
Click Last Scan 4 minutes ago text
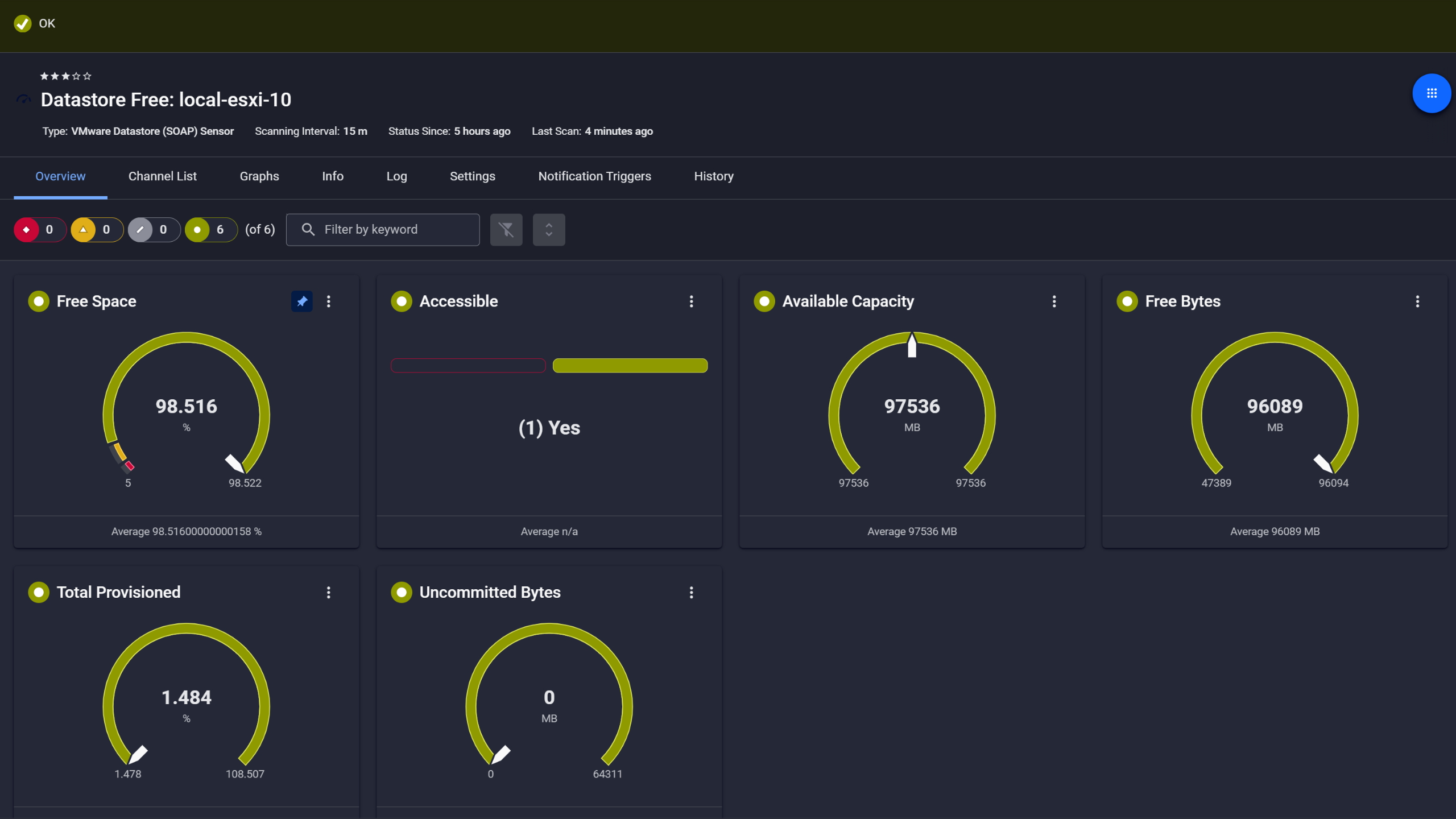click(x=592, y=131)
